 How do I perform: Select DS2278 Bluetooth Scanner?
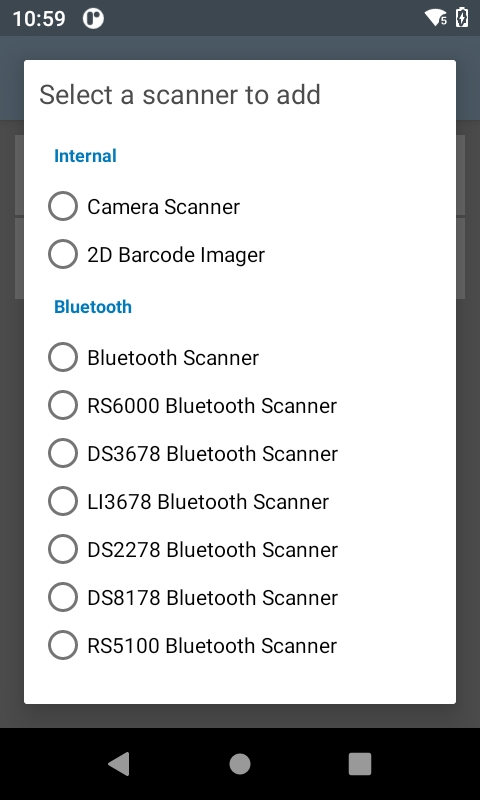(63, 549)
